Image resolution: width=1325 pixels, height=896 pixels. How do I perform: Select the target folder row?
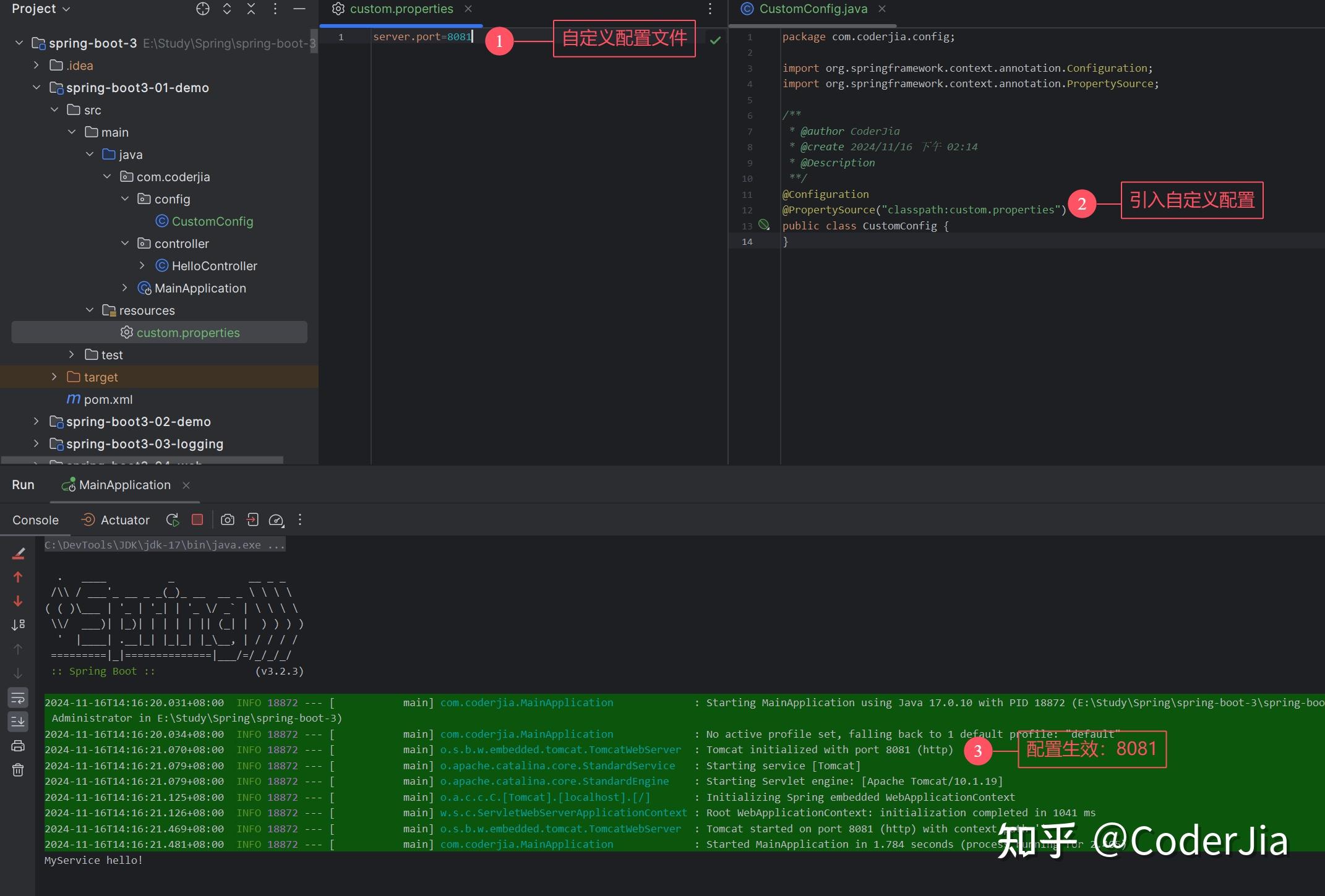coord(159,377)
